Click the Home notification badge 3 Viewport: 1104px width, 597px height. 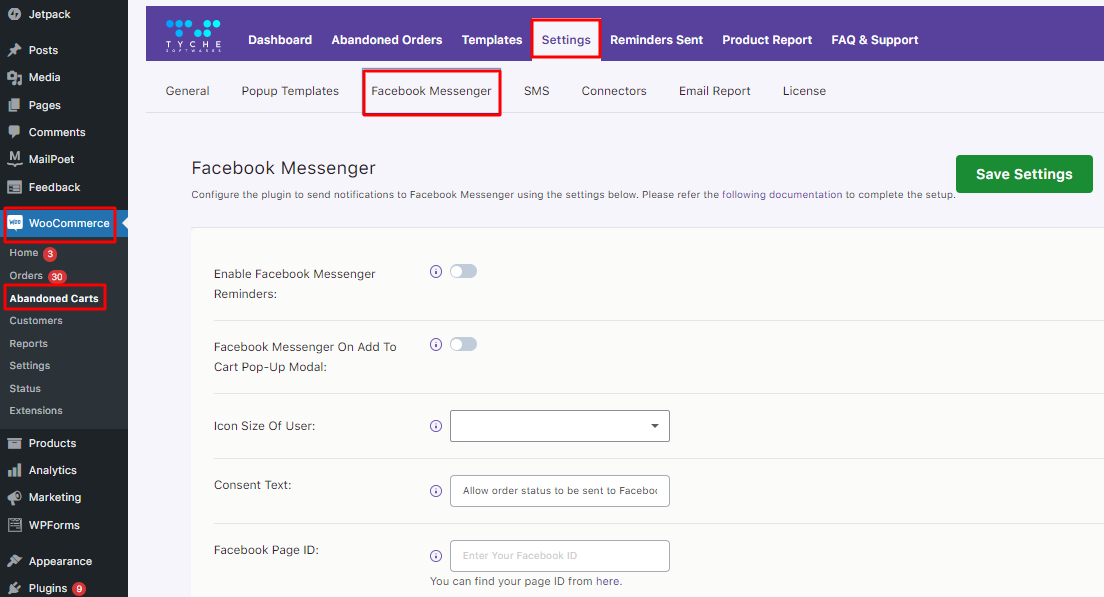pos(50,253)
